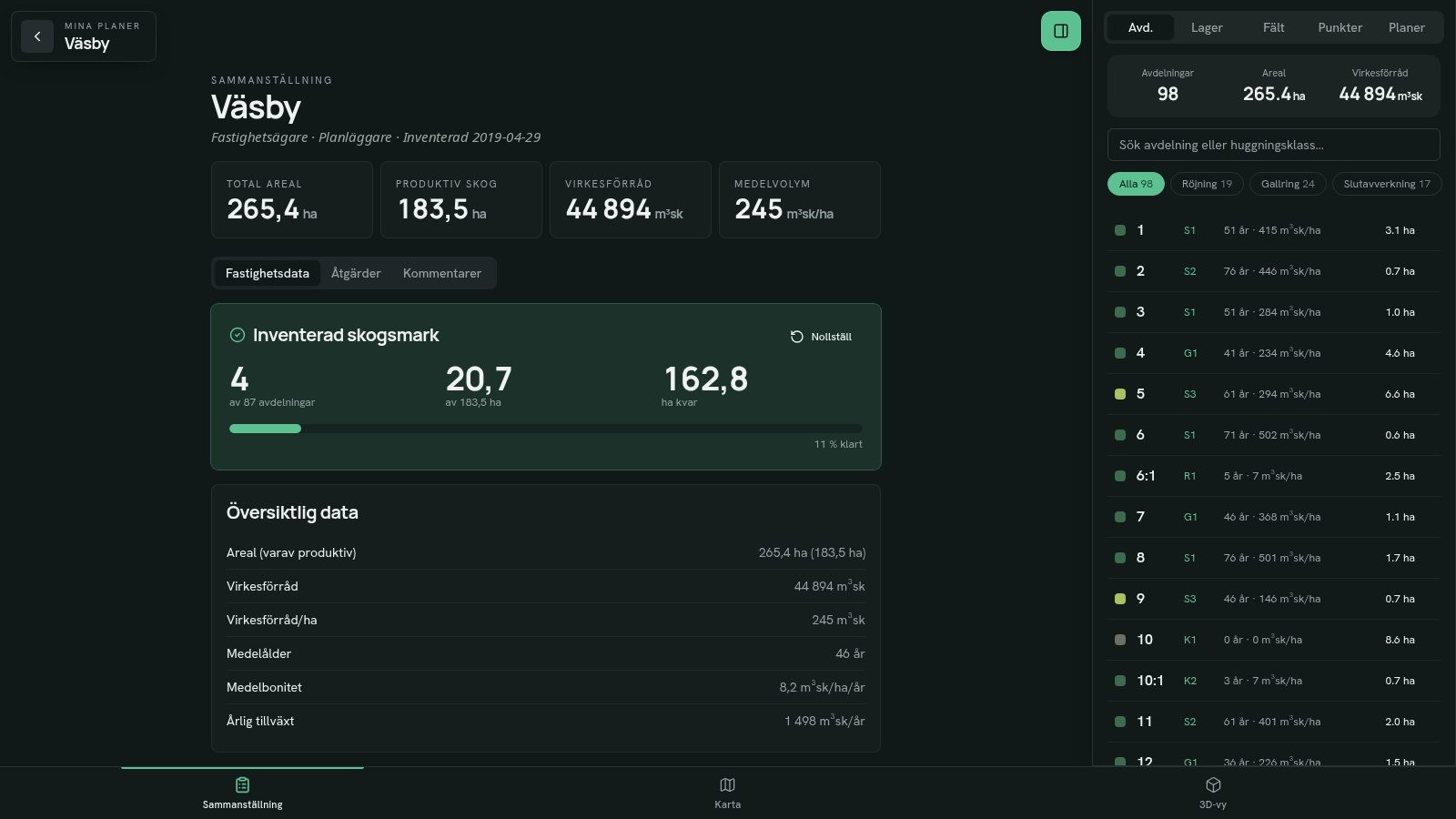The height and width of the screenshot is (819, 1456).
Task: Click the inventory progress bar
Action: 546,429
